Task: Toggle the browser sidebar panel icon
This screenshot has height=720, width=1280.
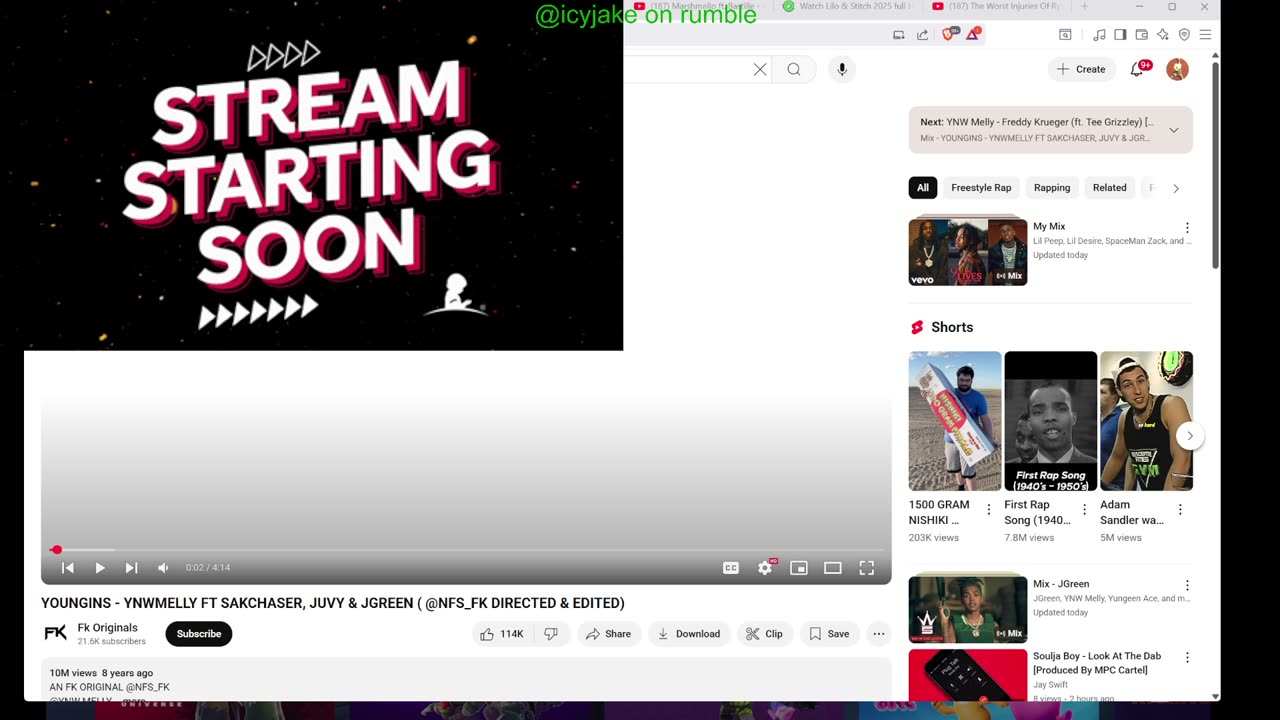Action: coord(1120,35)
